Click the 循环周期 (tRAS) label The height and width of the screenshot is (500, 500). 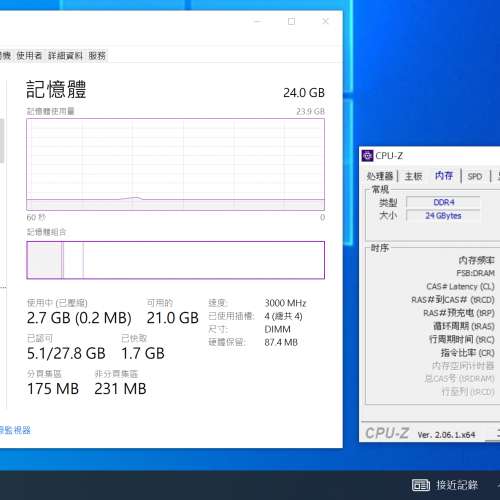pyautogui.click(x=464, y=326)
